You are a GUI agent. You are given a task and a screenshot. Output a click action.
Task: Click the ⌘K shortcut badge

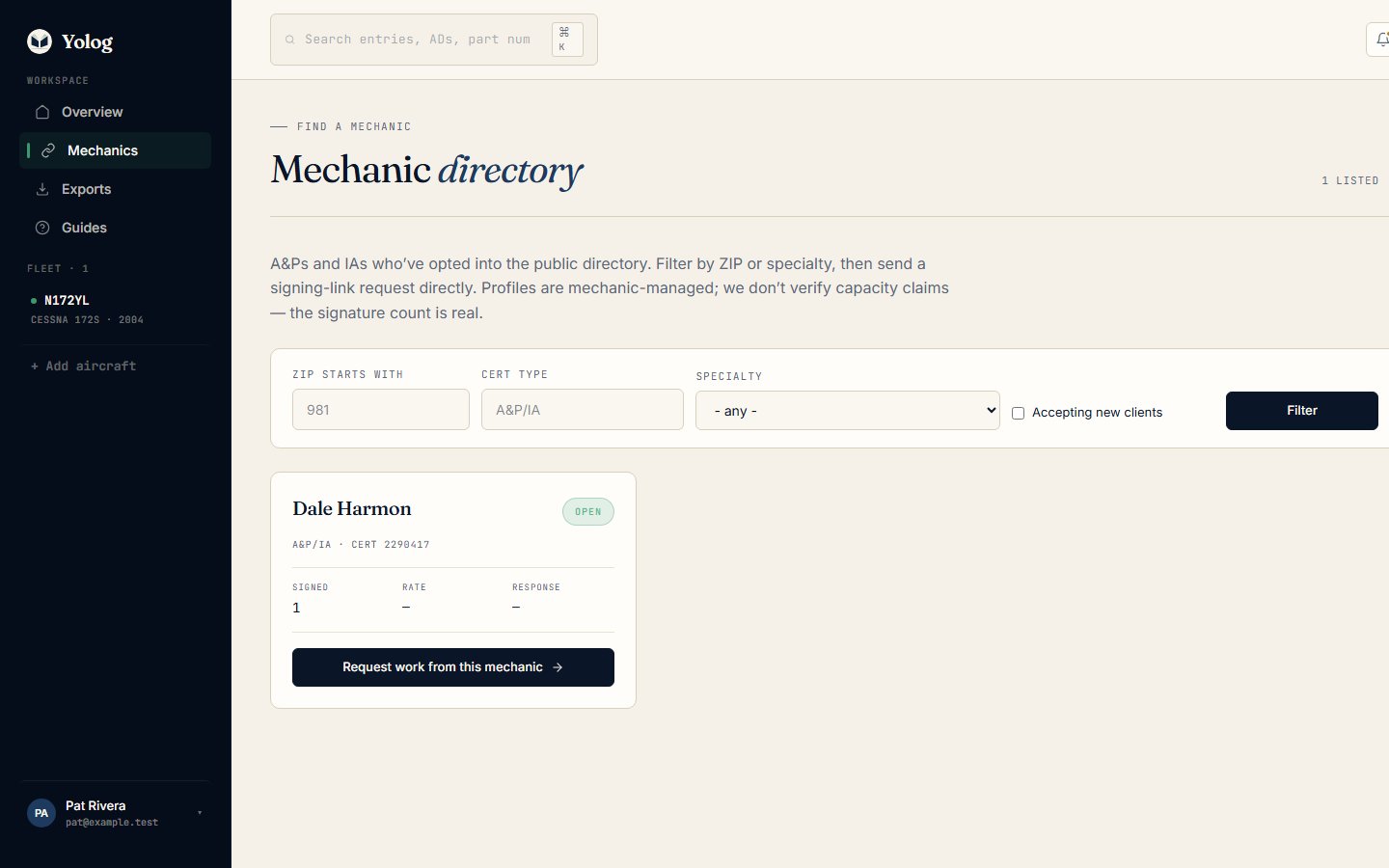[x=567, y=40]
